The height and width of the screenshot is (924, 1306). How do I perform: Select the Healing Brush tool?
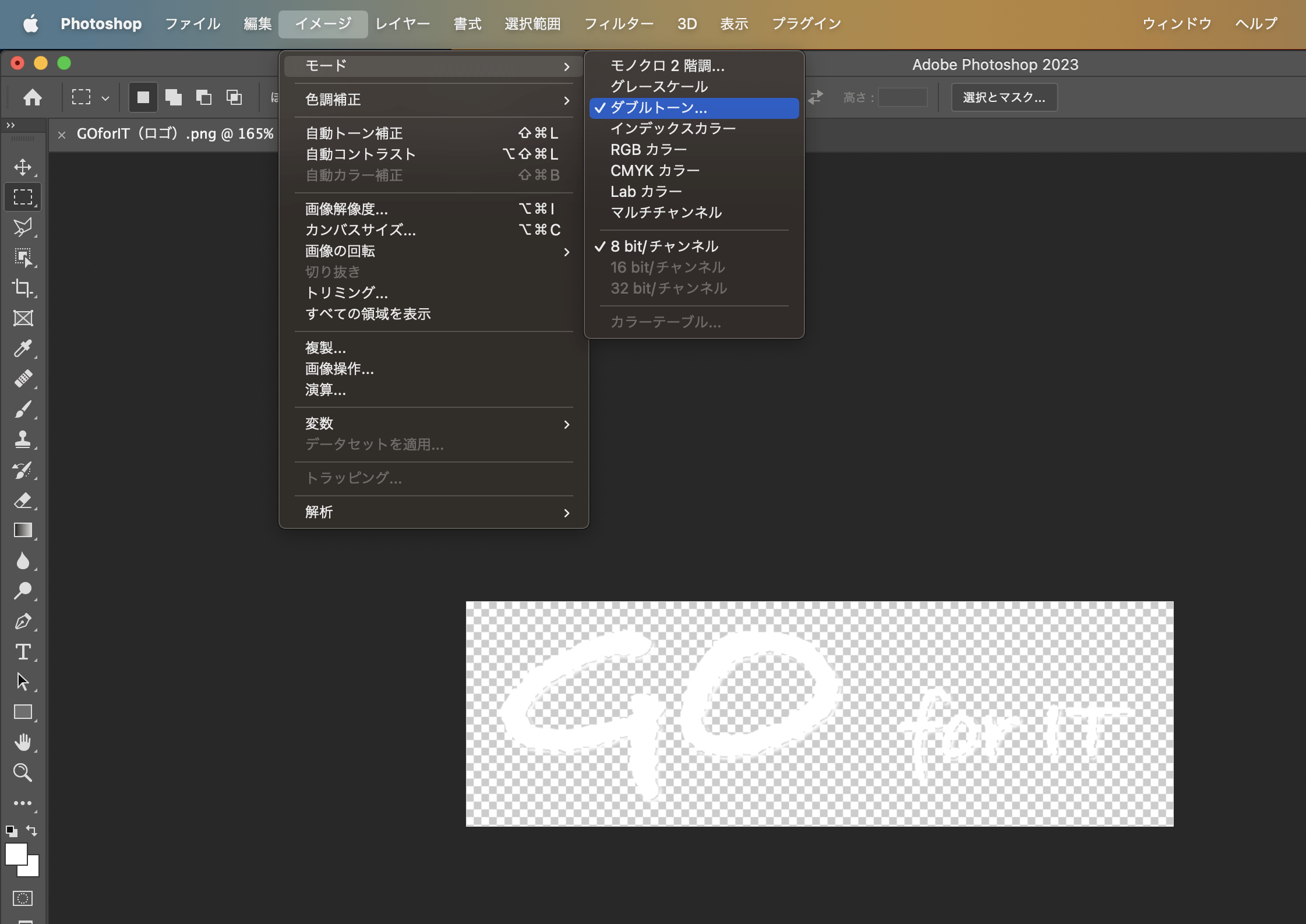coord(23,379)
